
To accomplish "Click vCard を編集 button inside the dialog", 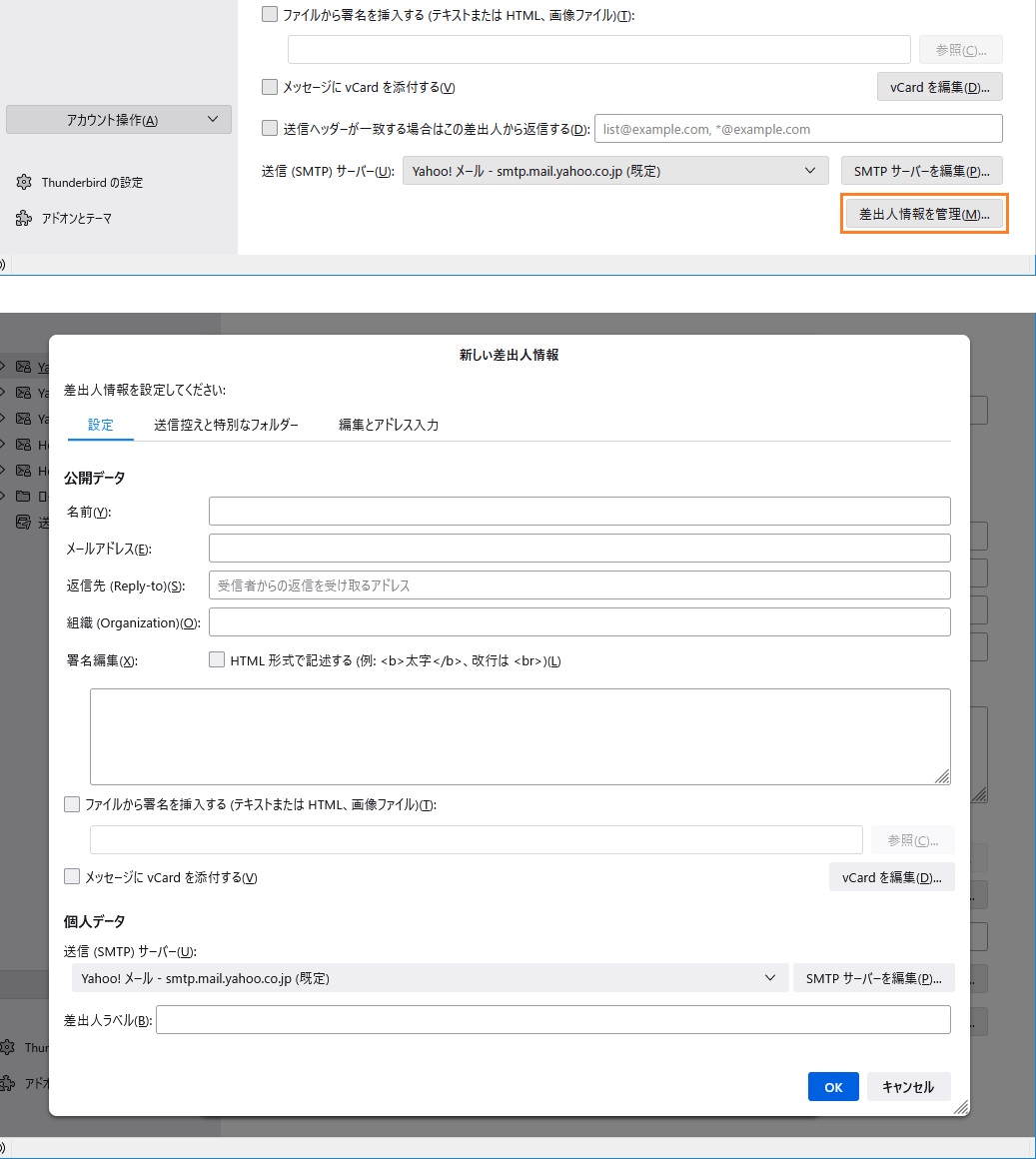I will (x=891, y=877).
